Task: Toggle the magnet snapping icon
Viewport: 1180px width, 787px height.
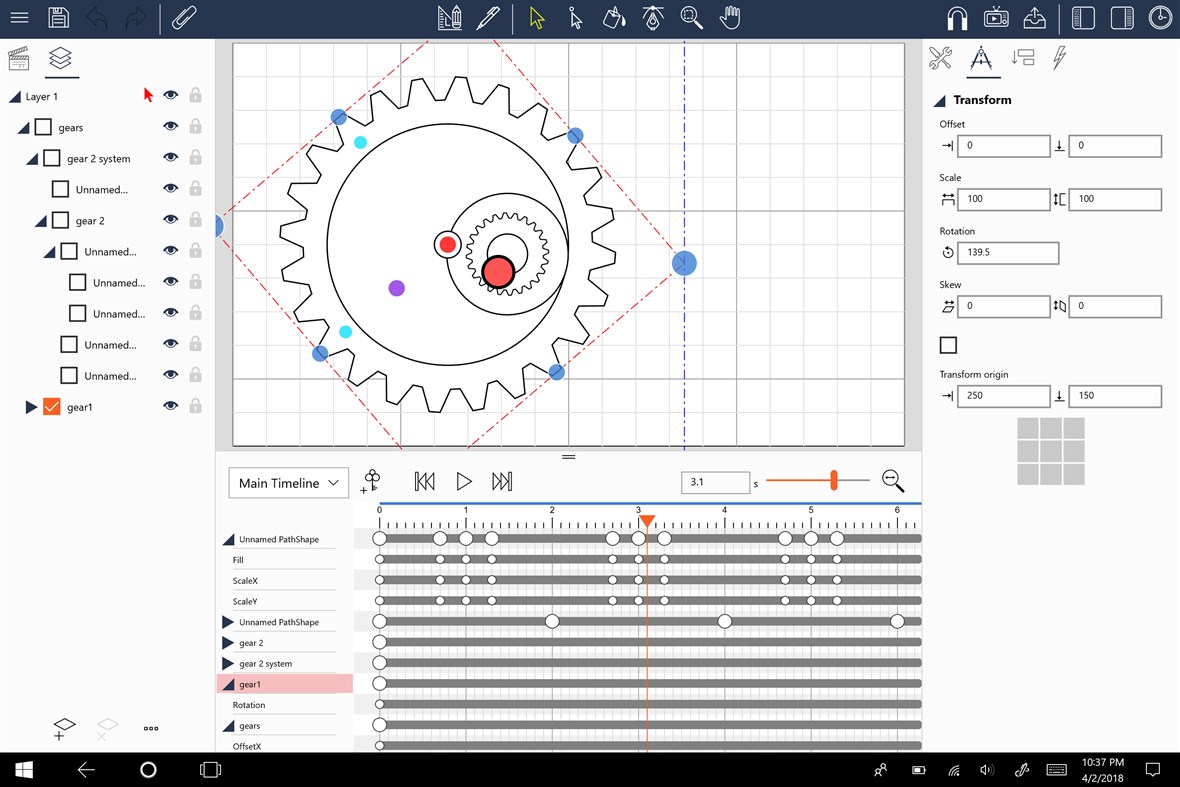Action: pyautogui.click(x=957, y=18)
